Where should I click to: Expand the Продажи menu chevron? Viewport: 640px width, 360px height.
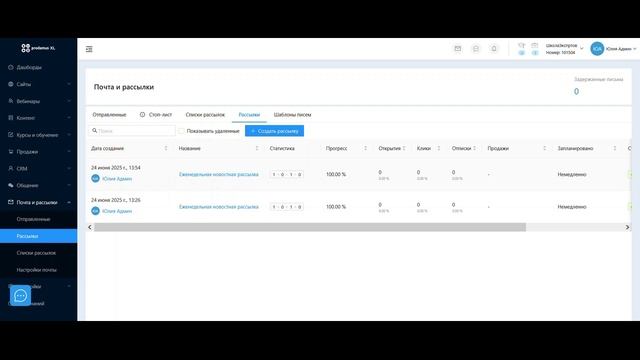pos(69,151)
